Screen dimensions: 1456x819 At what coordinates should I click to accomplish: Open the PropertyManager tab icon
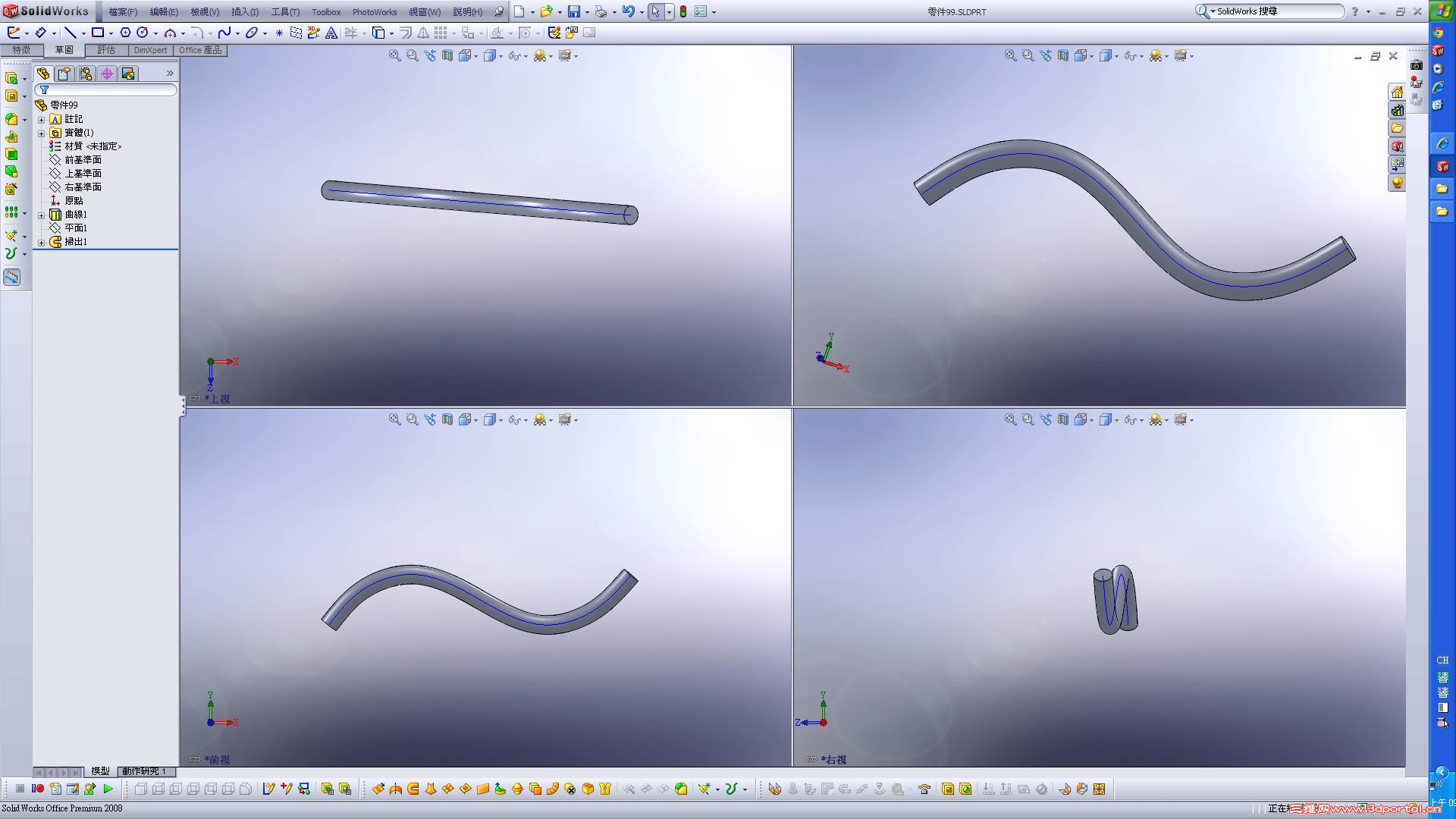[x=64, y=74]
